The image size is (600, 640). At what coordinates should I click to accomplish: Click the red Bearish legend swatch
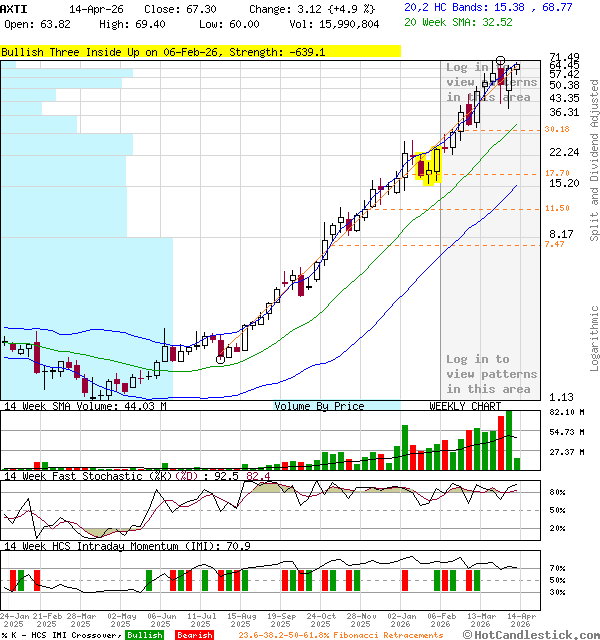(194, 635)
